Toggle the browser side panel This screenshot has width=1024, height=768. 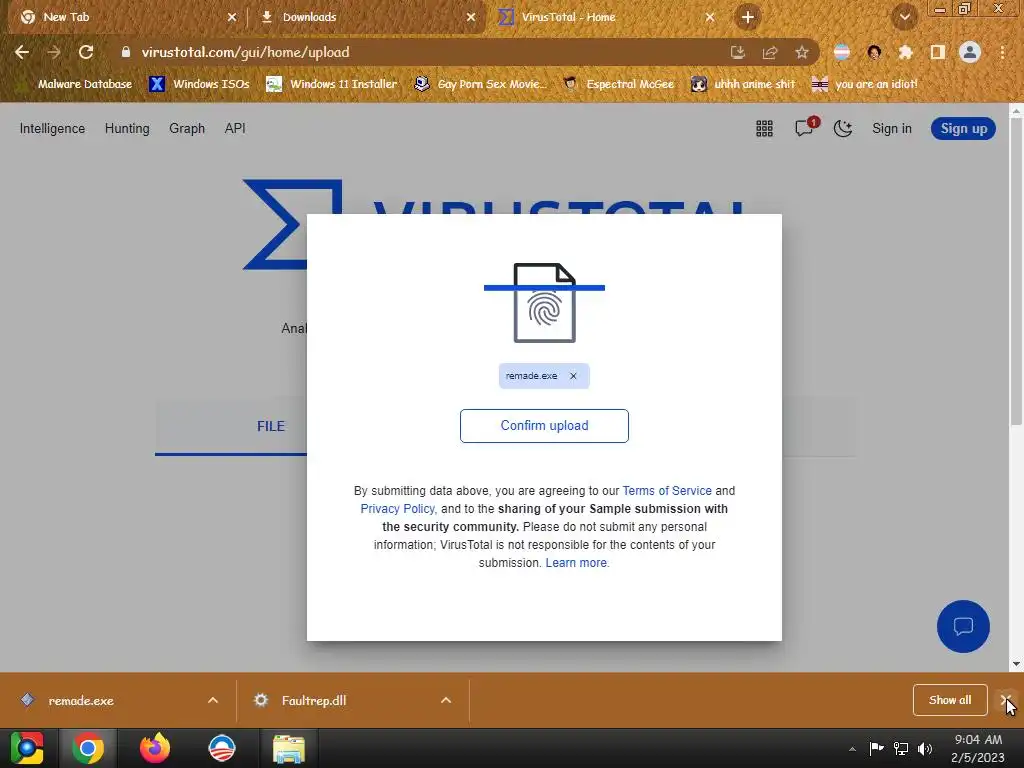[938, 52]
